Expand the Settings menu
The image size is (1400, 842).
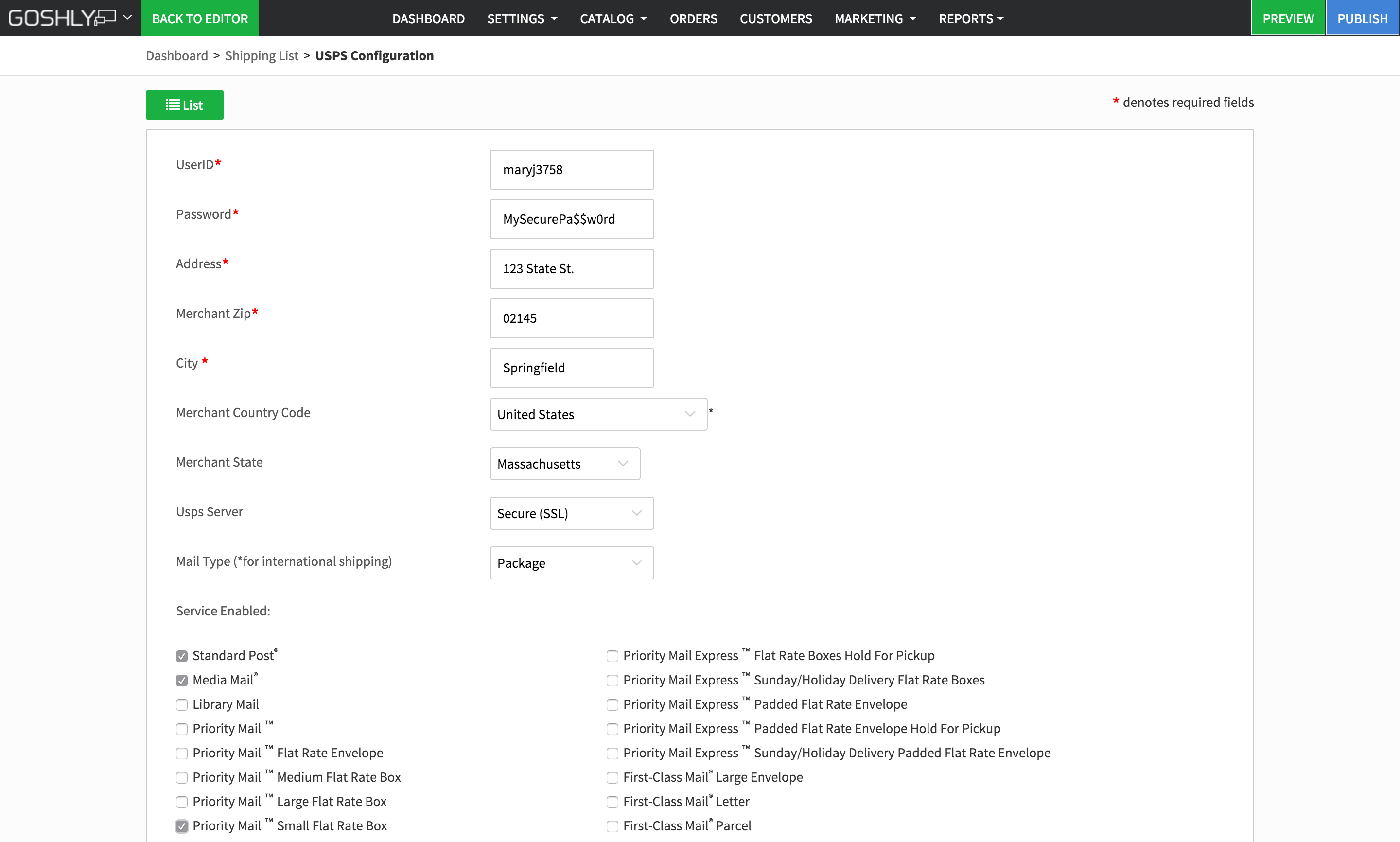[x=522, y=19]
